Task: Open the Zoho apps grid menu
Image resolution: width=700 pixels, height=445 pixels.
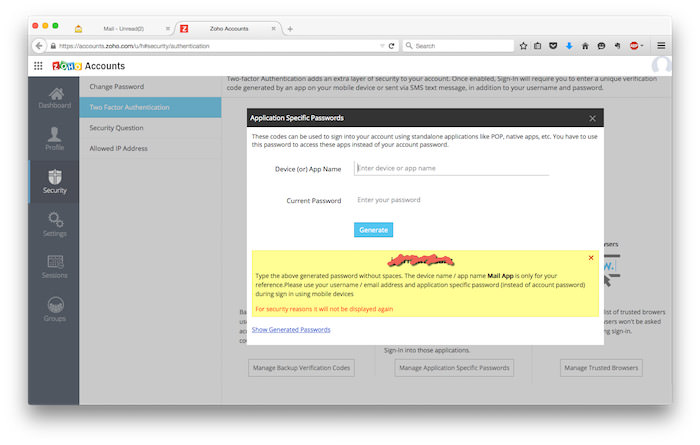Action: click(38, 66)
